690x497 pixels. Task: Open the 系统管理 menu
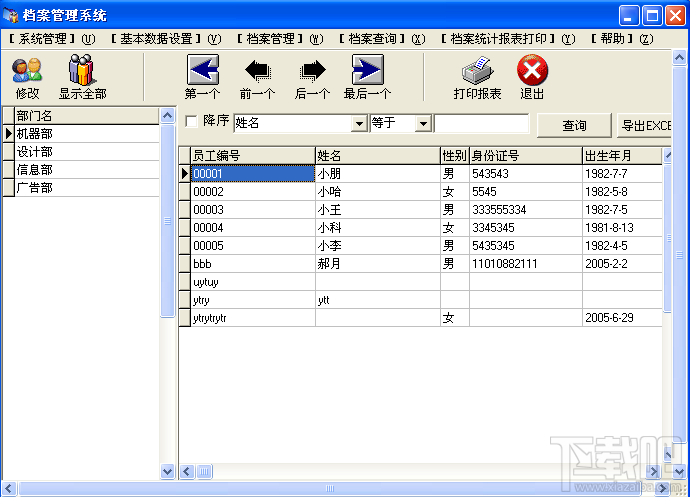click(51, 39)
